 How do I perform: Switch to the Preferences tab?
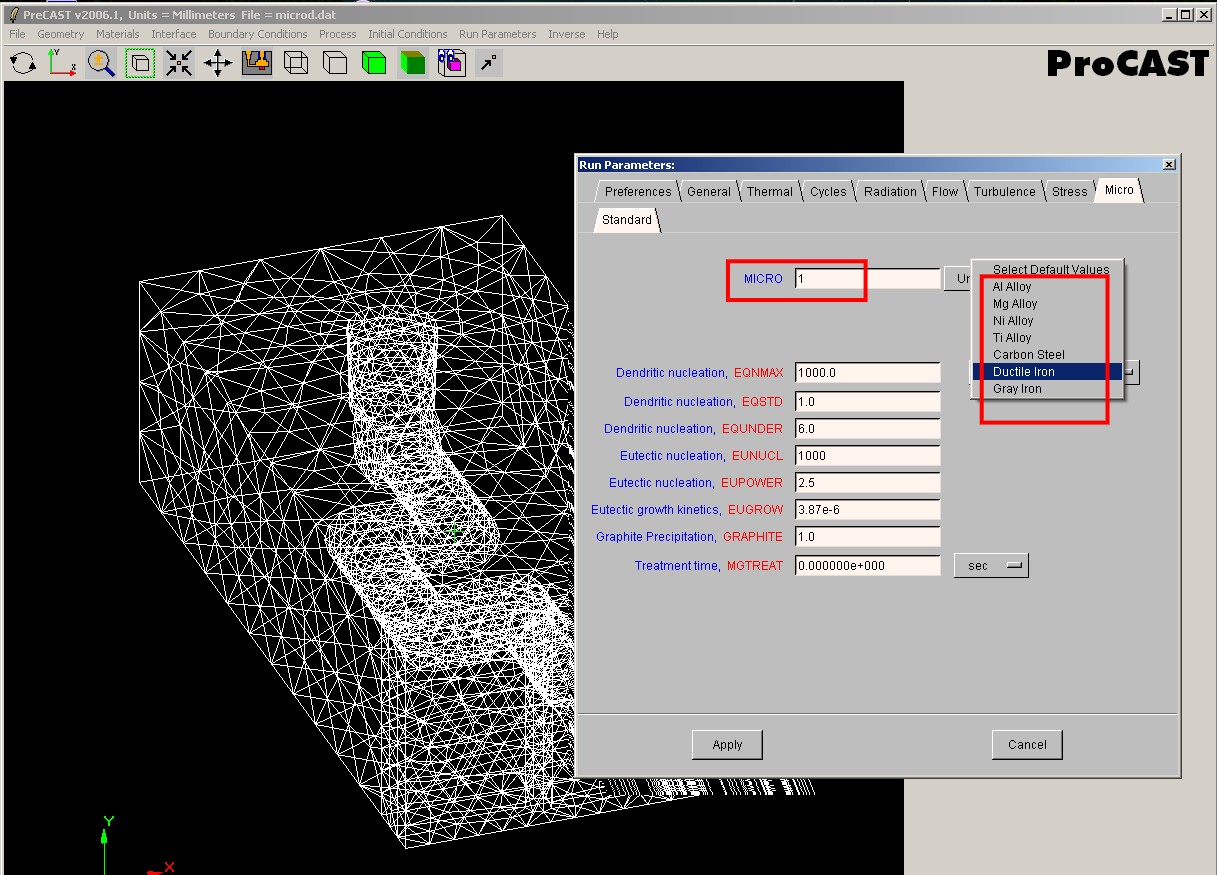(x=638, y=191)
